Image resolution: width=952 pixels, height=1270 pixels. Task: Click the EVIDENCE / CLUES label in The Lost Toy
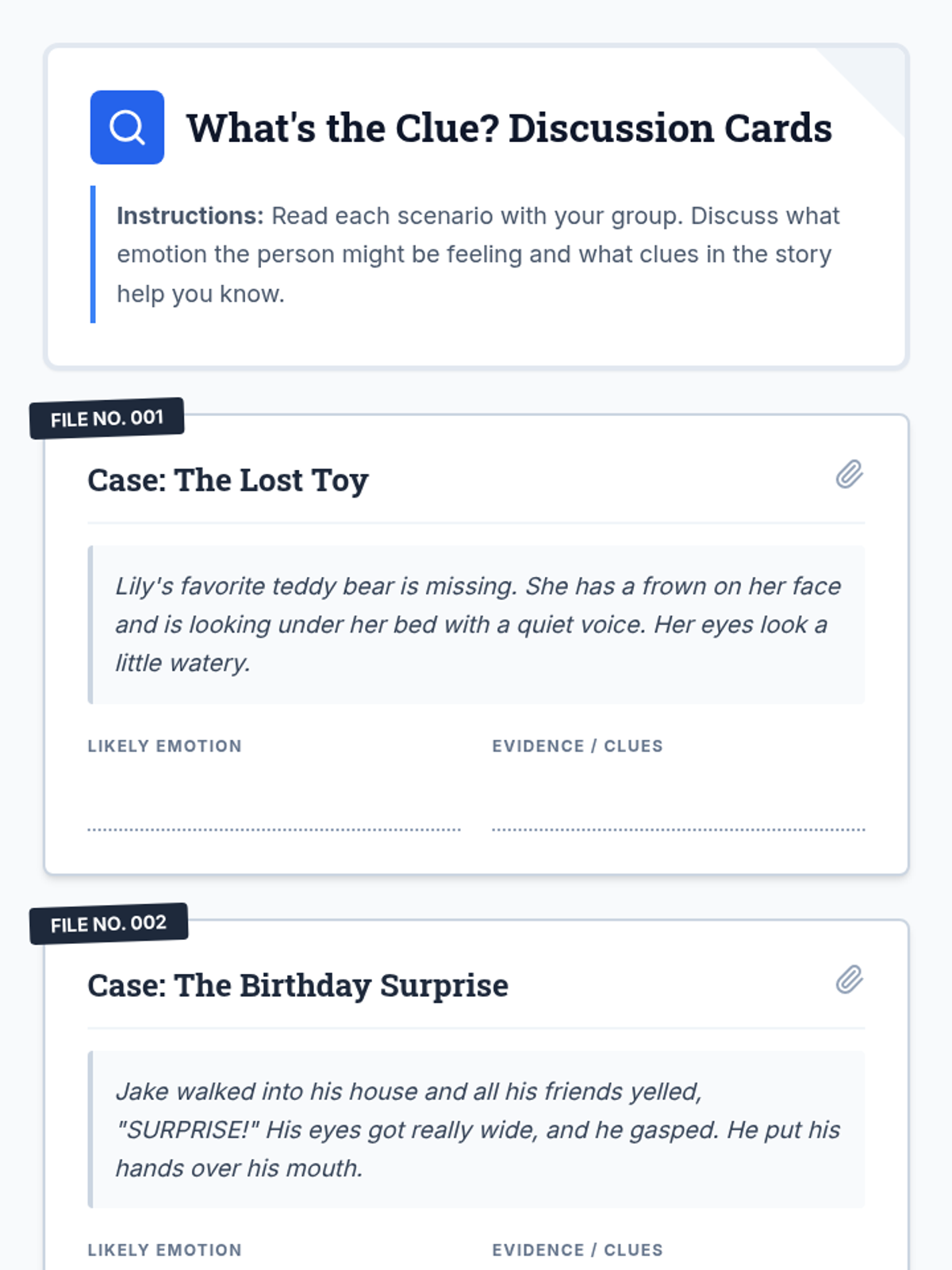(578, 746)
